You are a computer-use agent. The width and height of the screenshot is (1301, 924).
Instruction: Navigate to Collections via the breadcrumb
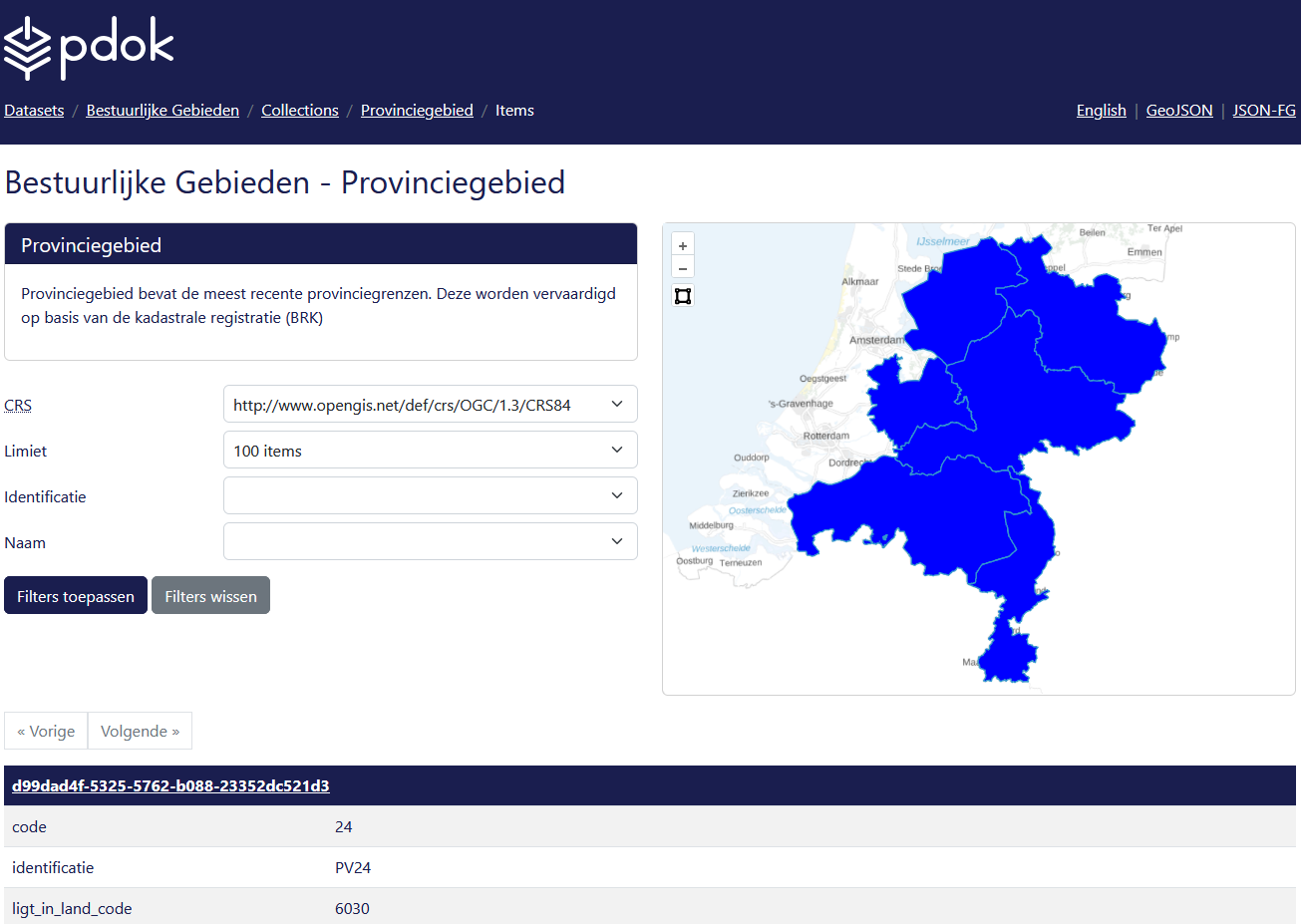tap(299, 110)
